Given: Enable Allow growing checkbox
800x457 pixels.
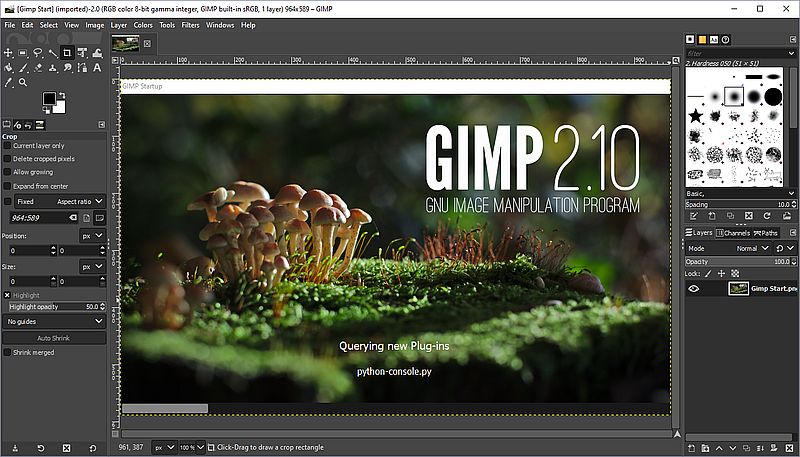Looking at the screenshot, I should pos(7,172).
